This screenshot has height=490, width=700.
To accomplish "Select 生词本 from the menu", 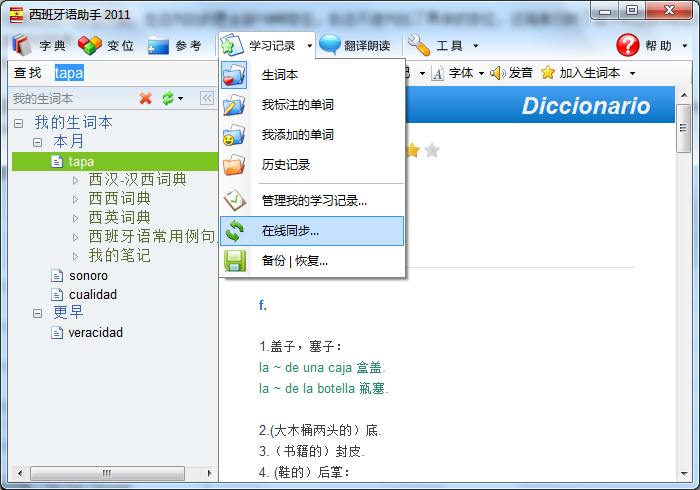I will tap(312, 75).
